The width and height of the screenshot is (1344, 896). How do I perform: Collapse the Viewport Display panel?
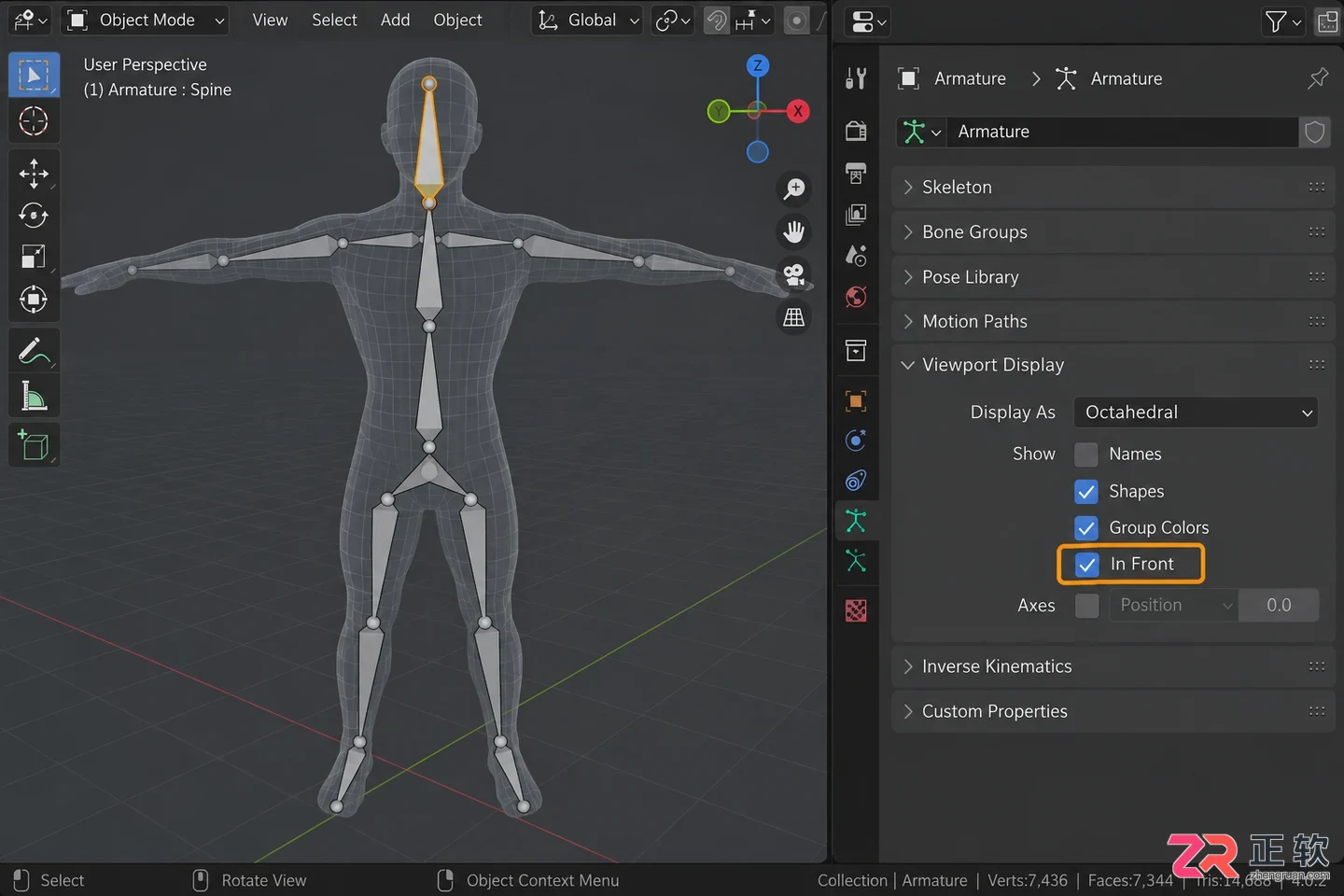(x=1113, y=365)
